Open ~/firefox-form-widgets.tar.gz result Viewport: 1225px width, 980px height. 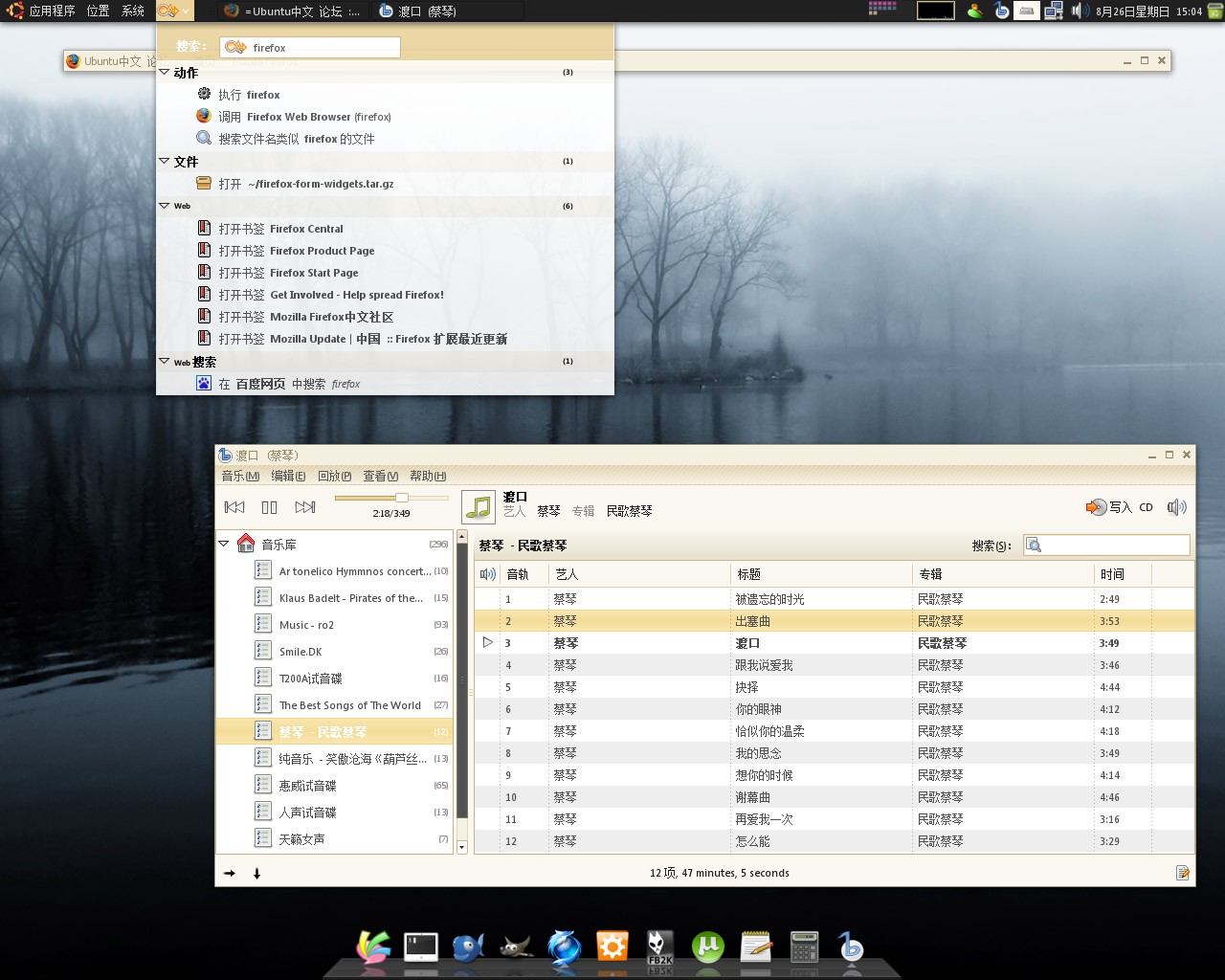385,184
